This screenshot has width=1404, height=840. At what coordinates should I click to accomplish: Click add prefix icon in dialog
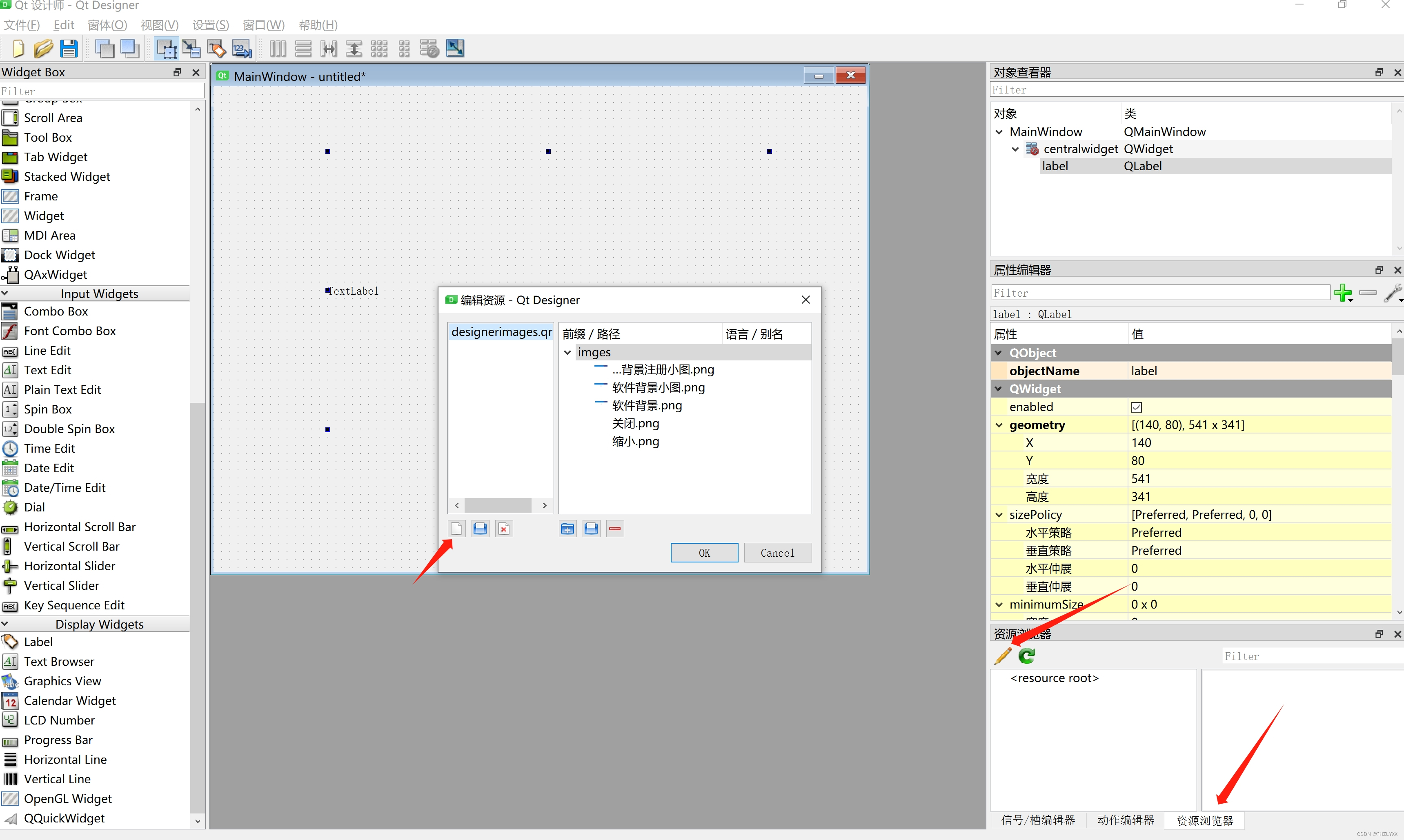(x=567, y=529)
